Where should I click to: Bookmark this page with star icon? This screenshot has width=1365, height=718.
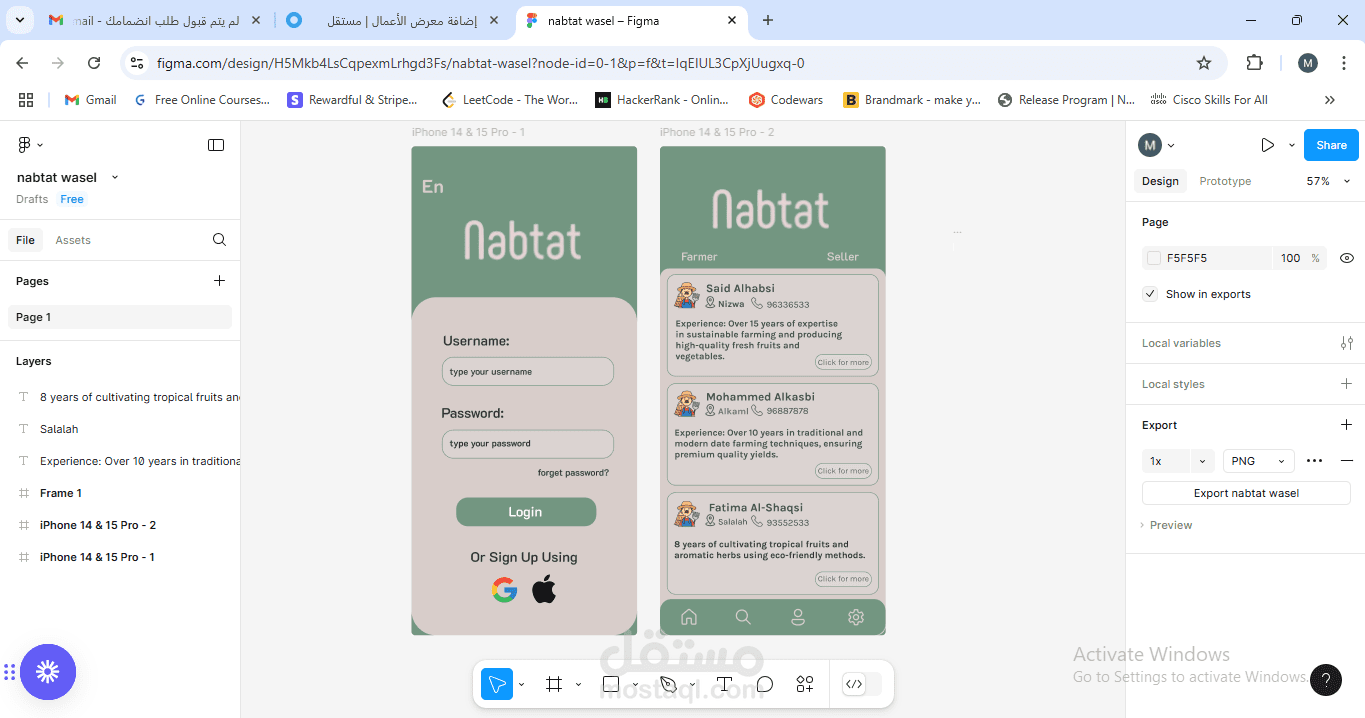pyautogui.click(x=1204, y=63)
